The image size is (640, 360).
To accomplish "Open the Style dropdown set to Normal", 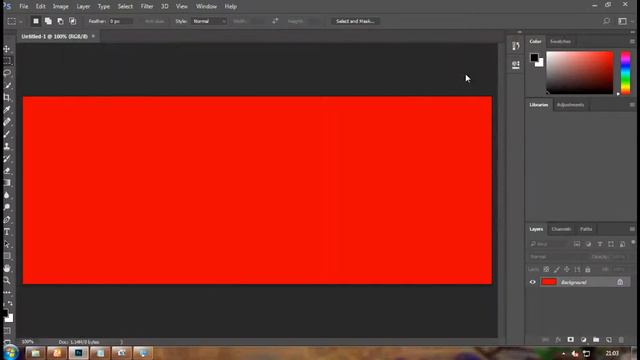I will [x=209, y=21].
